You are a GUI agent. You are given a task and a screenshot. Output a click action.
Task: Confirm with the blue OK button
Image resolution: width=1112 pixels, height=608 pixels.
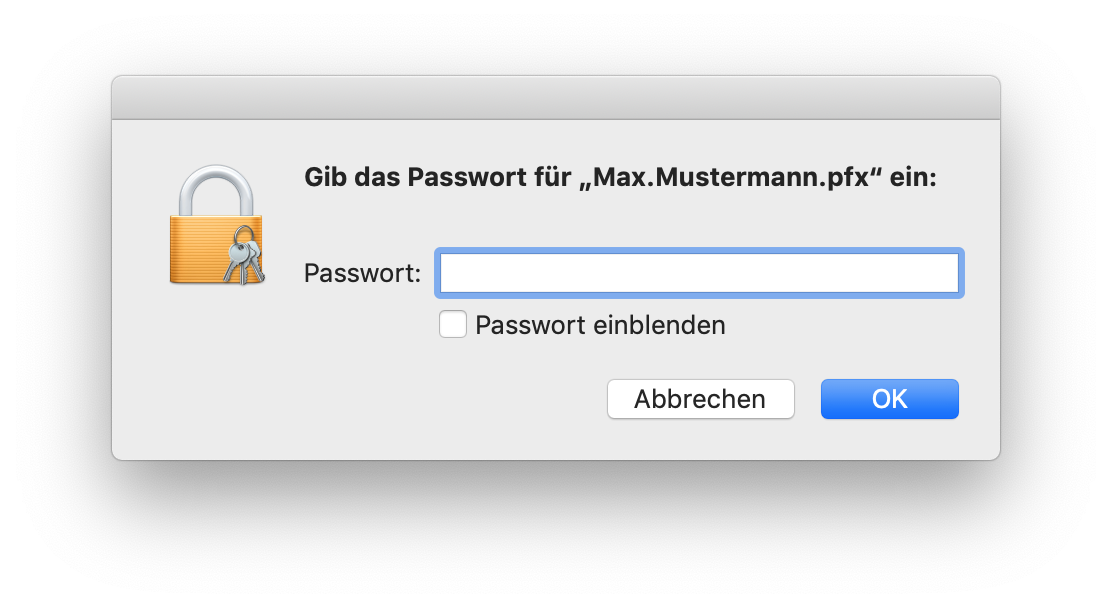pyautogui.click(x=889, y=399)
